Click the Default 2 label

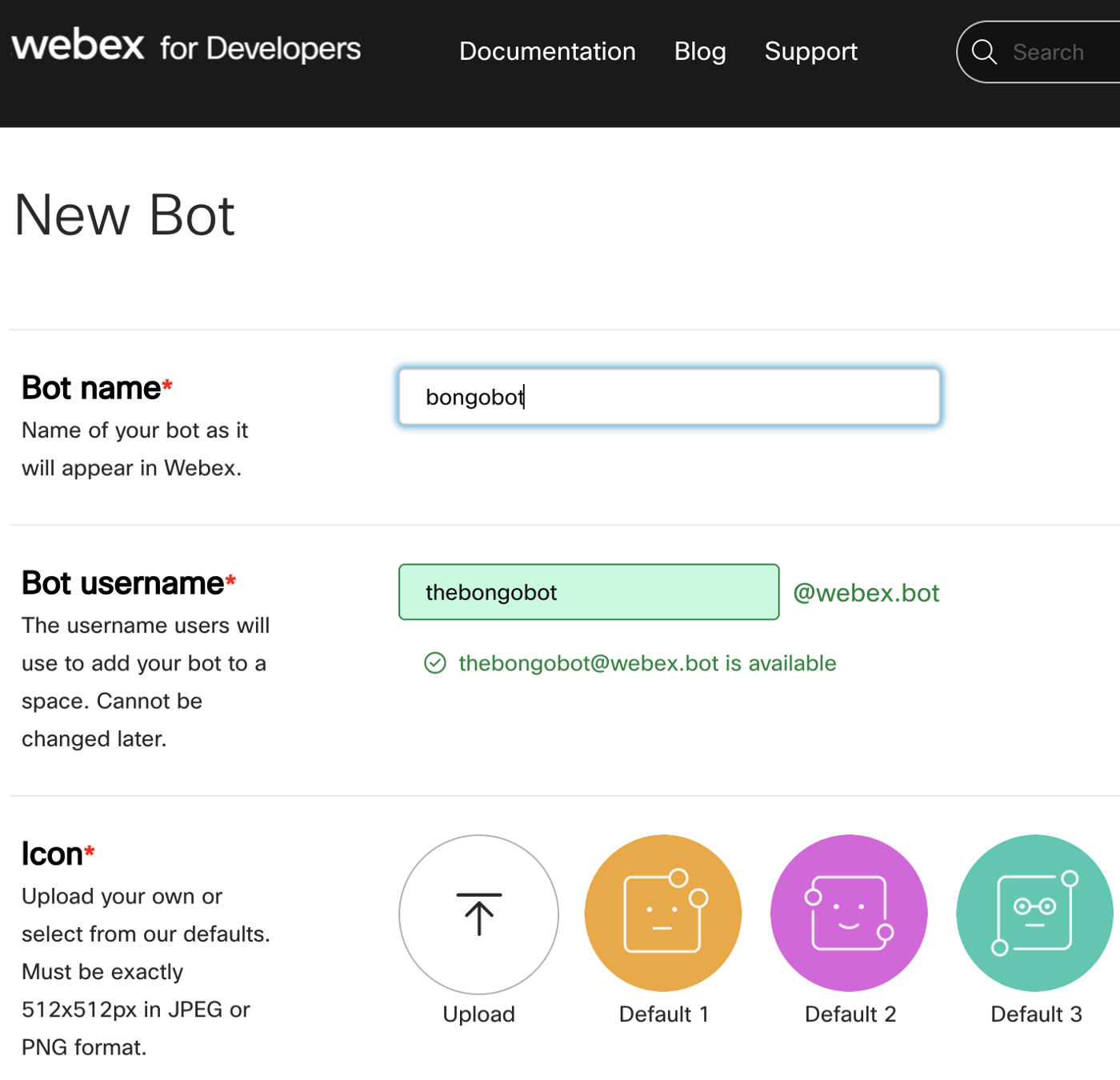(850, 1014)
